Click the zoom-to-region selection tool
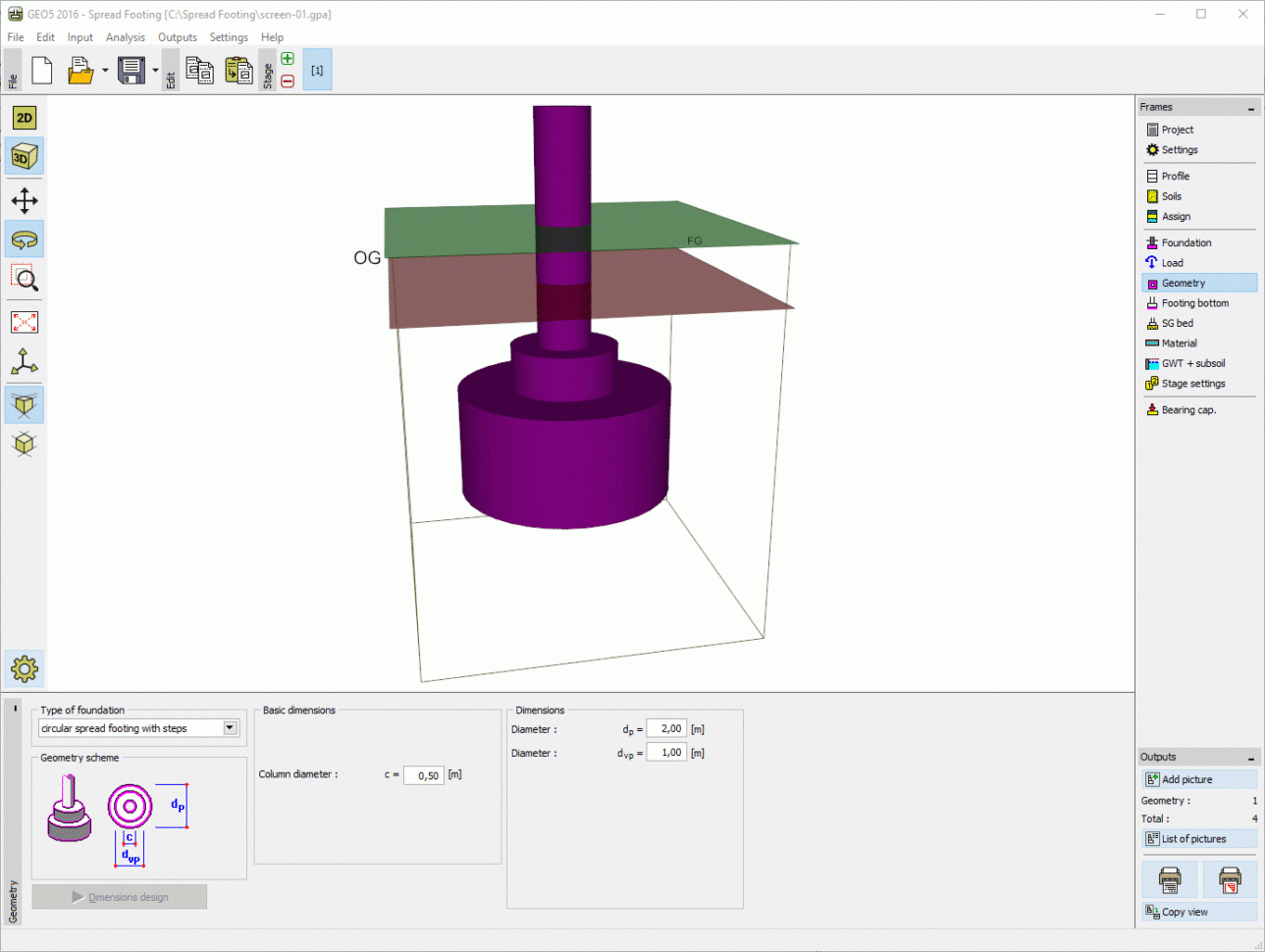Viewport: 1265px width, 952px height. point(23,320)
